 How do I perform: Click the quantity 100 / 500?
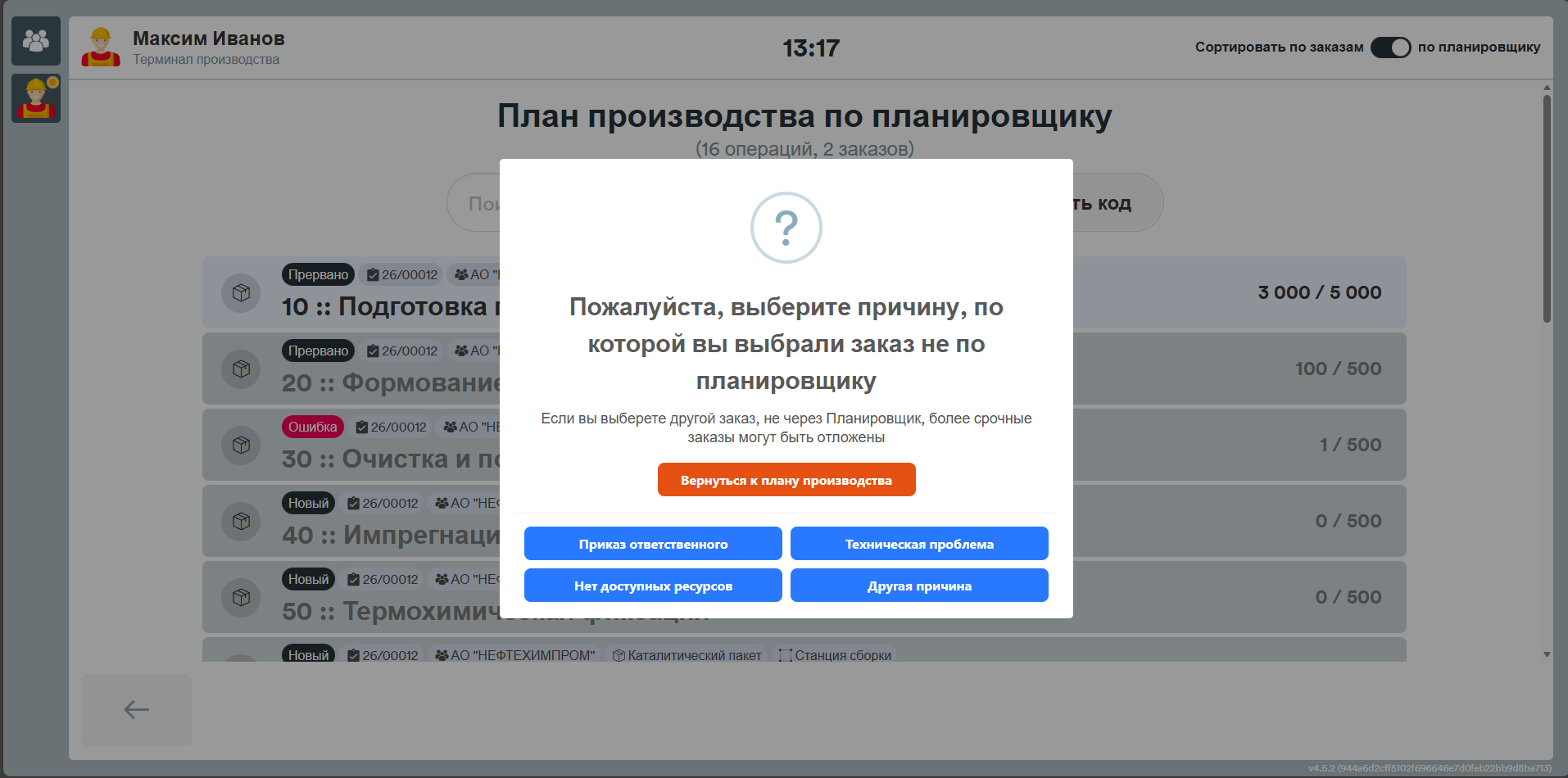click(1338, 369)
